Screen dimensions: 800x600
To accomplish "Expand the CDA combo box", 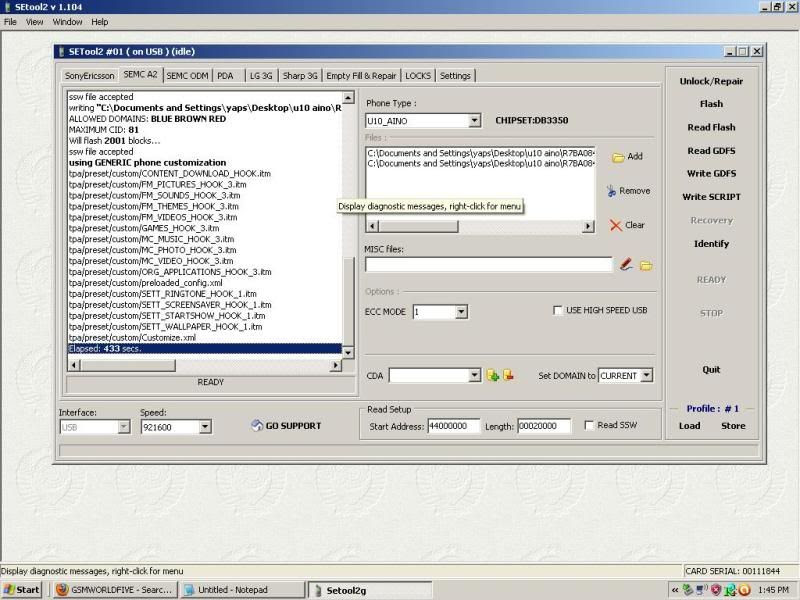I will click(474, 376).
